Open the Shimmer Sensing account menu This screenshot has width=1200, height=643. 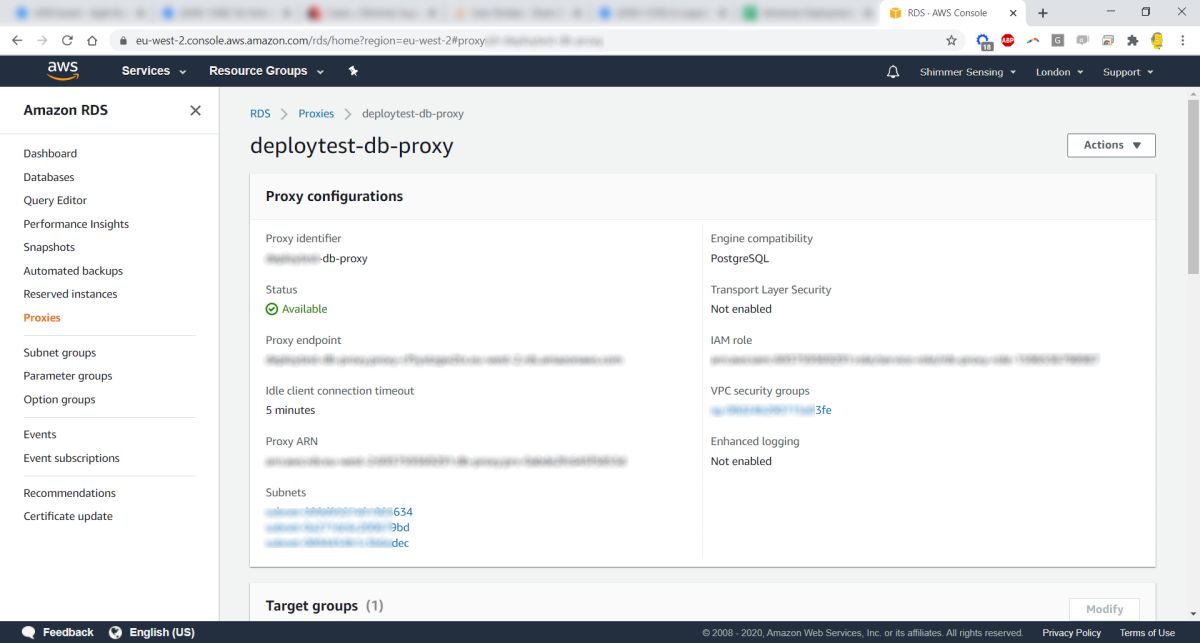968,72
